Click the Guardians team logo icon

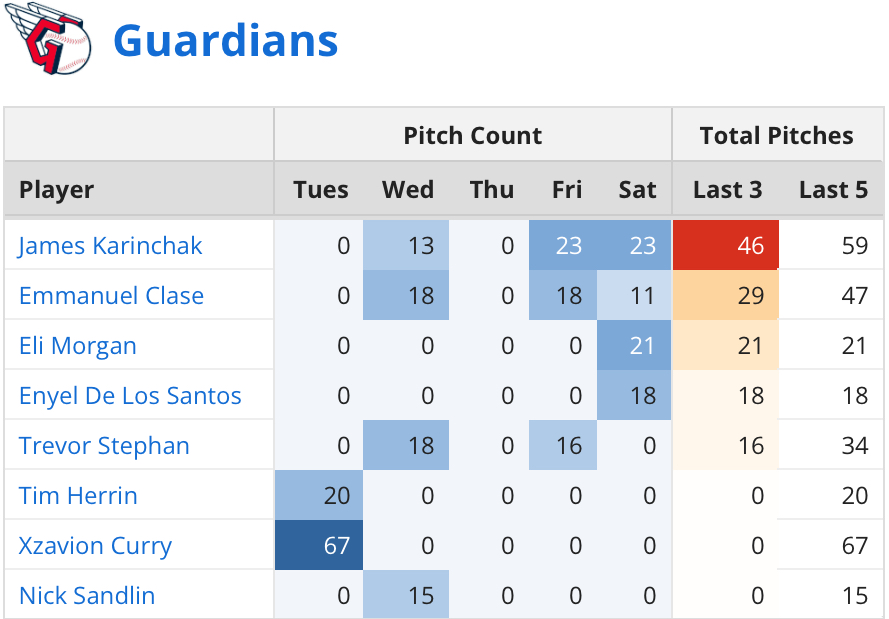pyautogui.click(x=49, y=42)
